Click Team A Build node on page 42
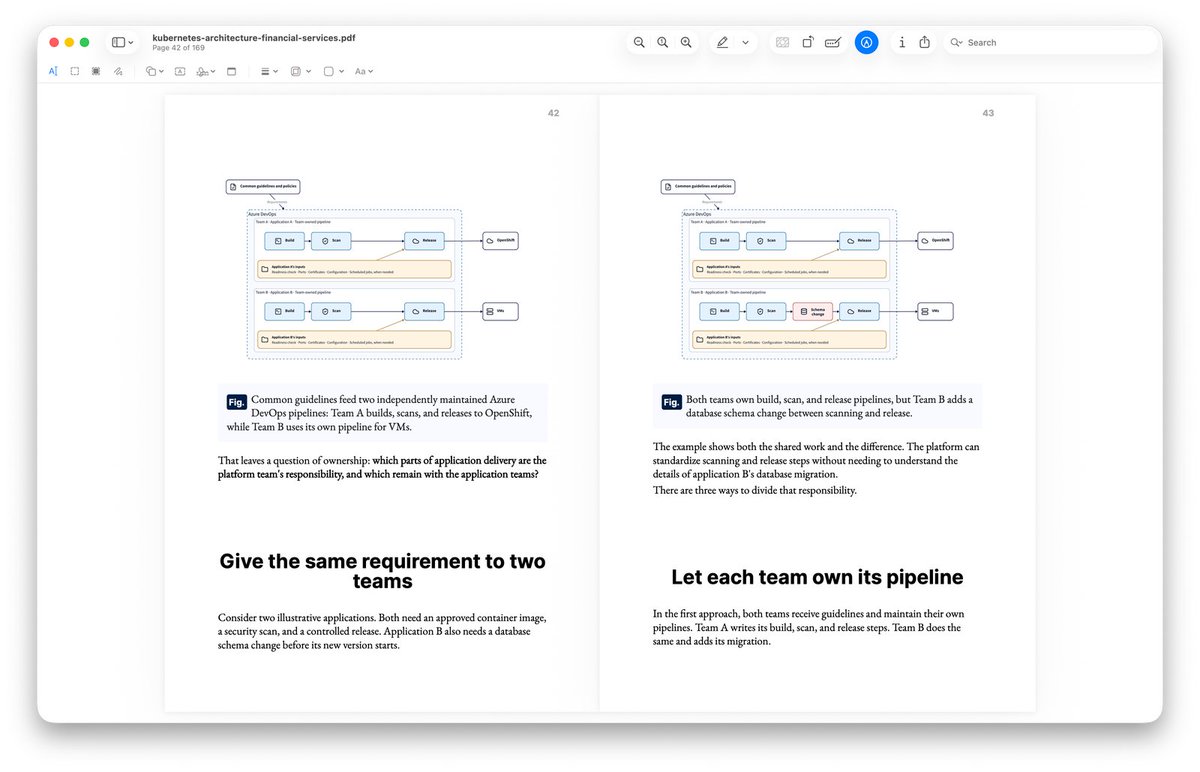The width and height of the screenshot is (1200, 772). [285, 241]
